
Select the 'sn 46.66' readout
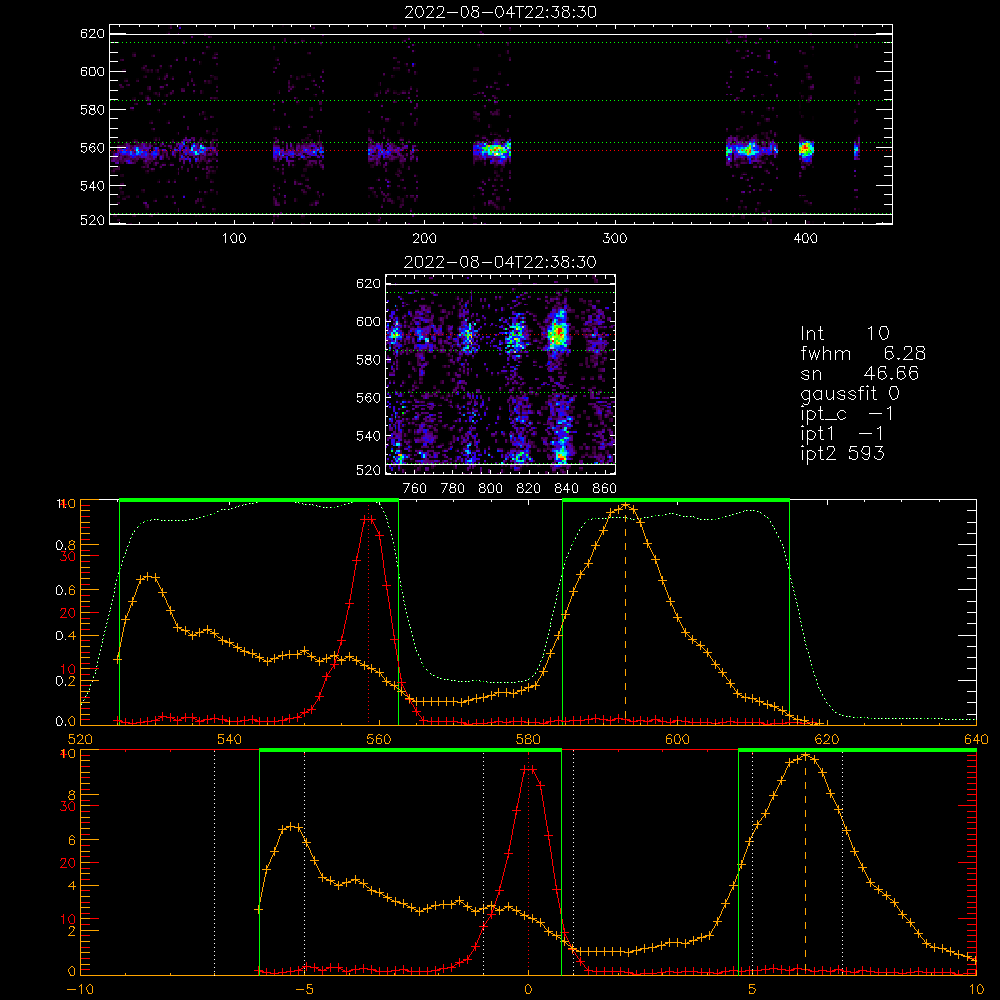(x=859, y=373)
